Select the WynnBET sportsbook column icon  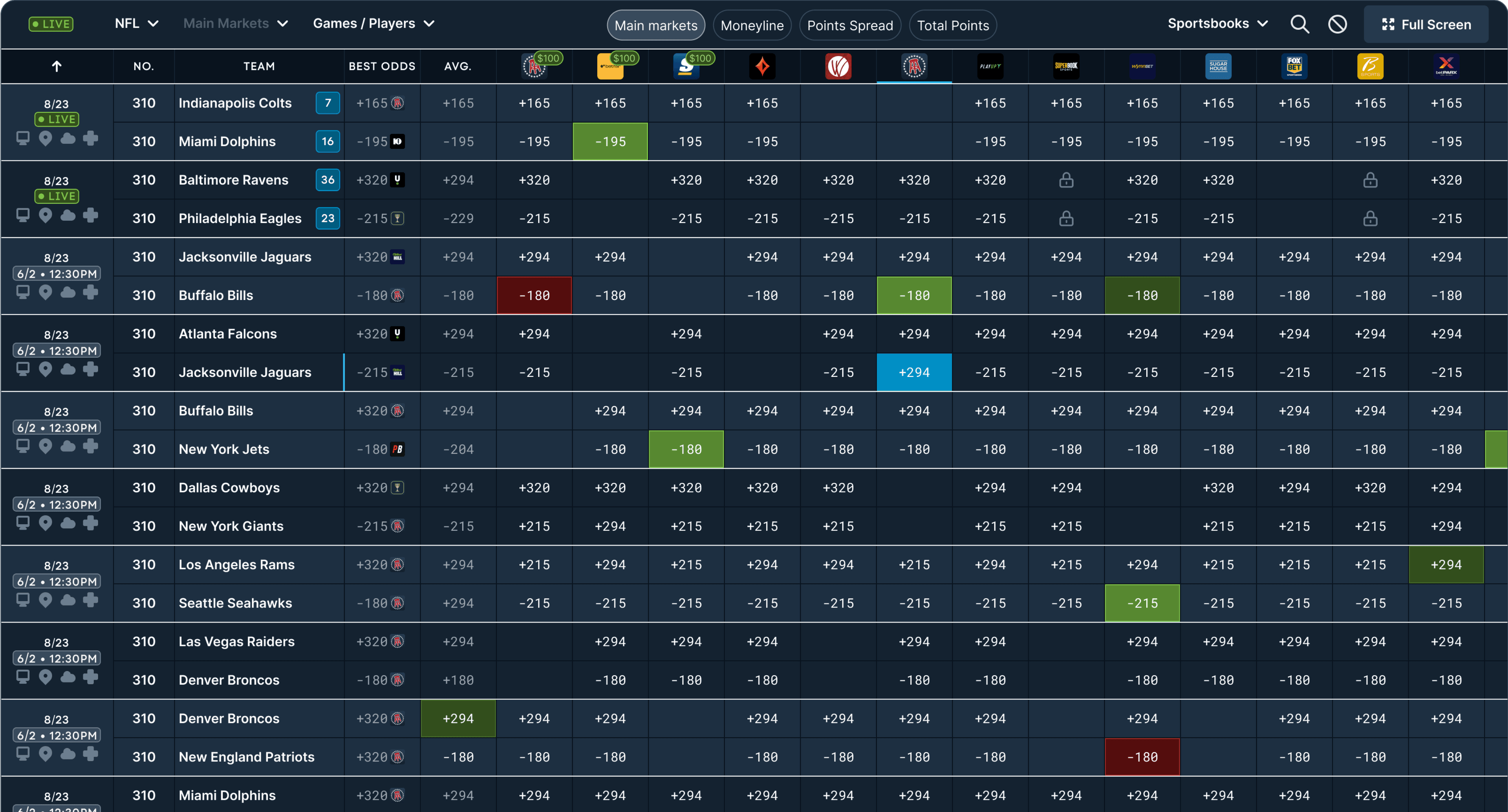[x=1142, y=66]
